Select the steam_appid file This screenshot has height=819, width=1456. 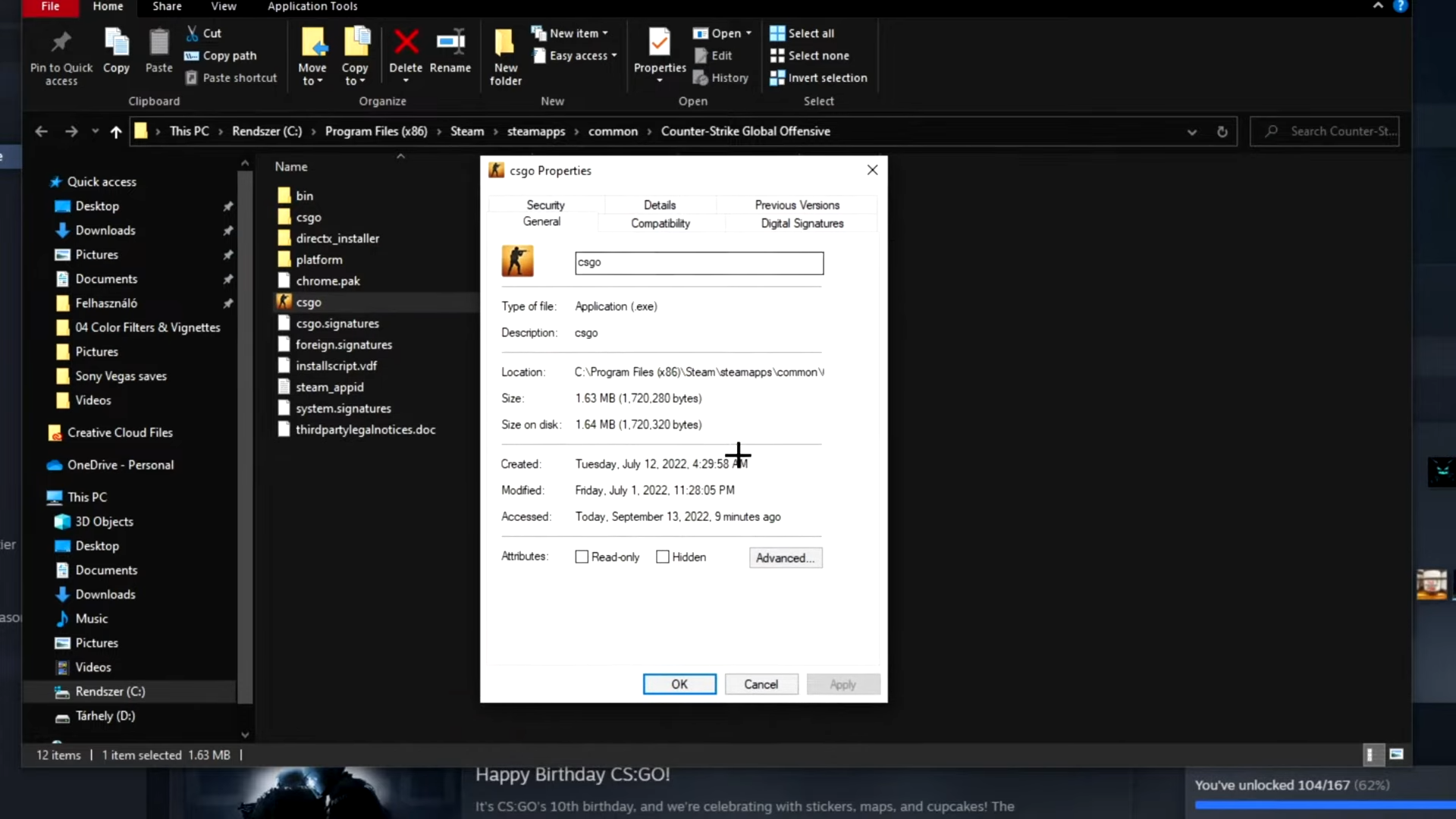(x=329, y=387)
